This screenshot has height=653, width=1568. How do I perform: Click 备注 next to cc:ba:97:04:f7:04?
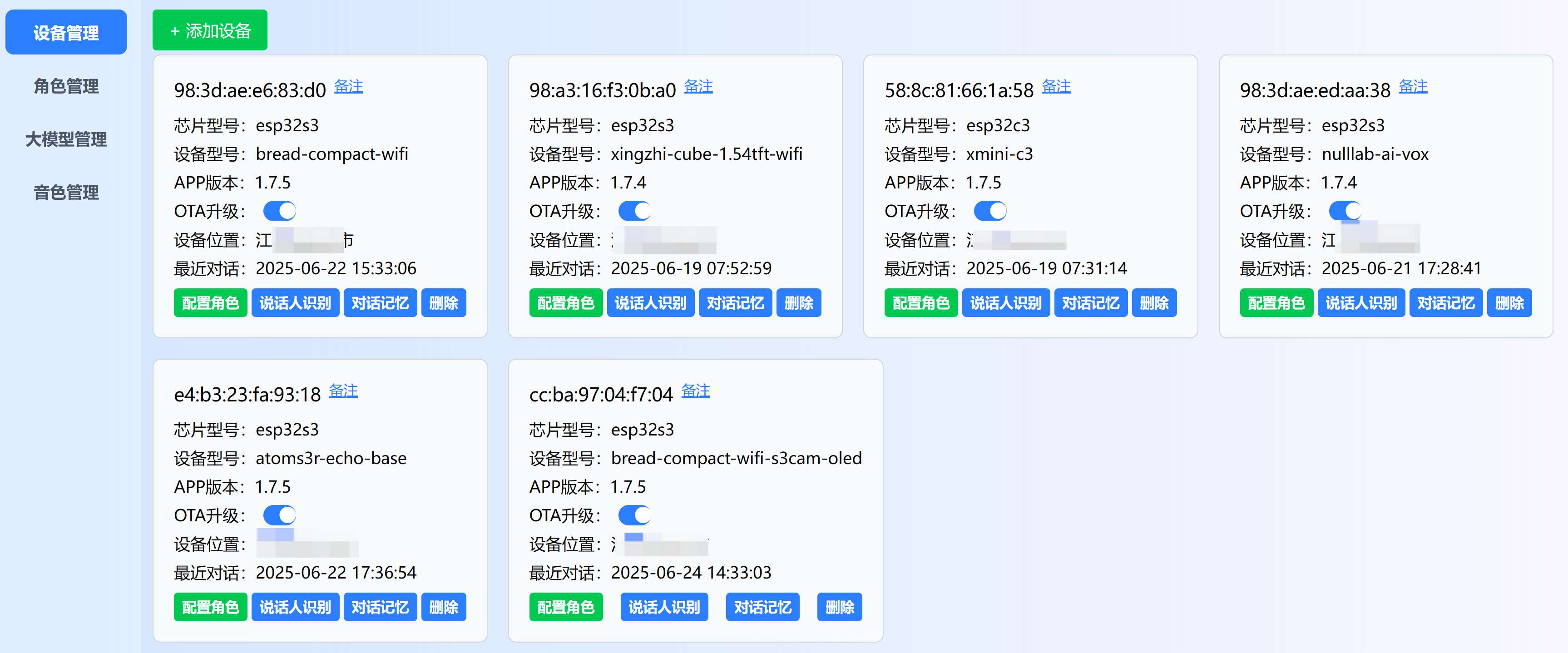click(x=696, y=392)
